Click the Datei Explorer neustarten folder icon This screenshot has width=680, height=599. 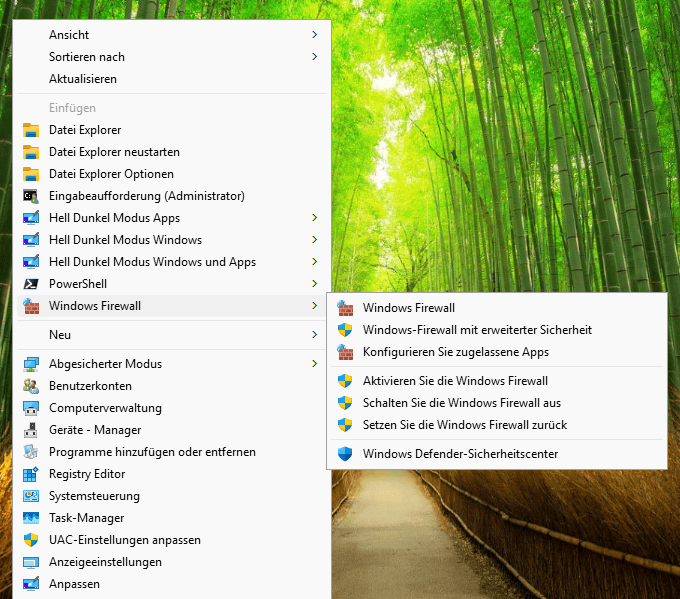(31, 152)
